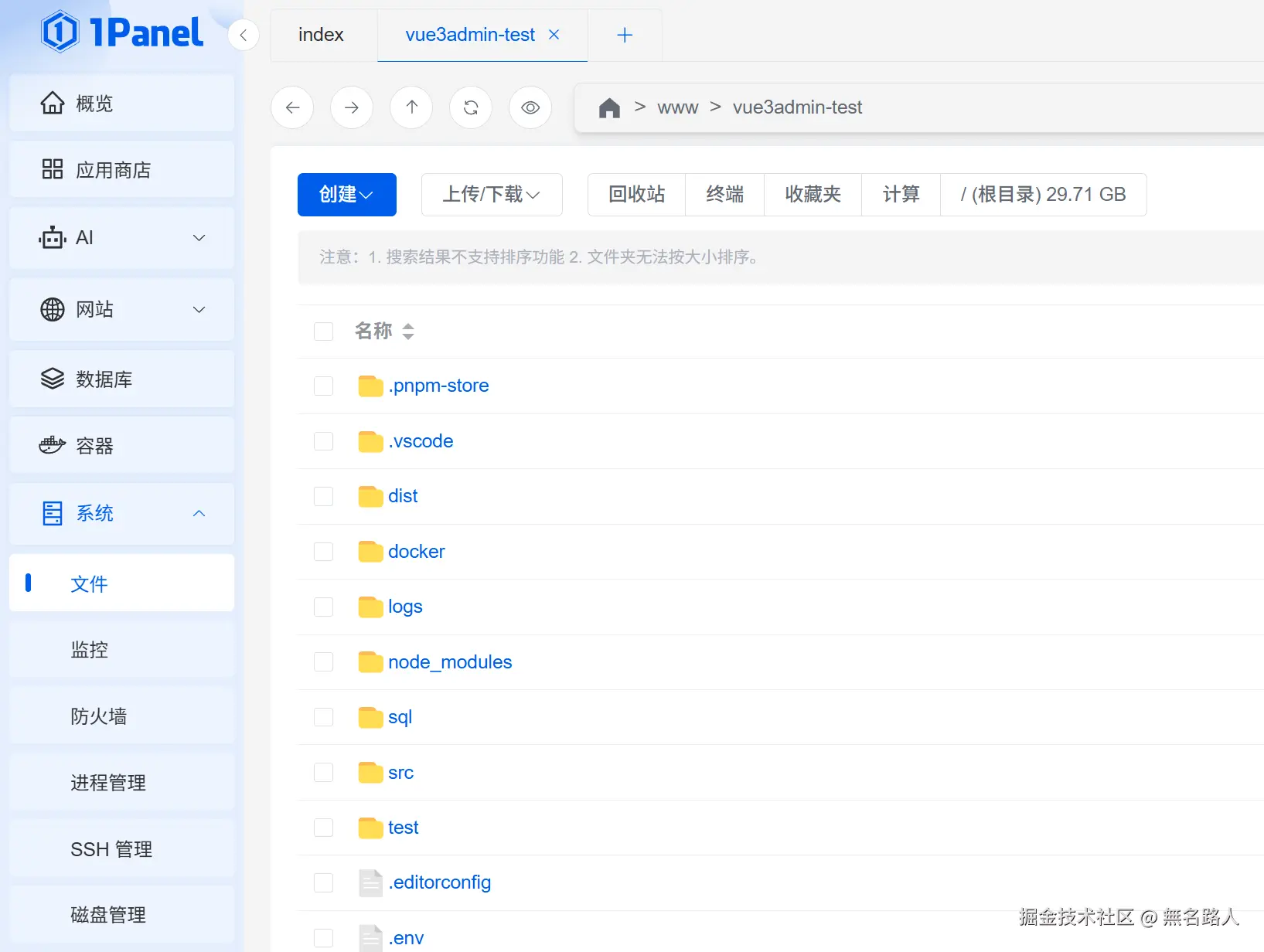Open the 容器 docker whale icon

pyautogui.click(x=53, y=445)
